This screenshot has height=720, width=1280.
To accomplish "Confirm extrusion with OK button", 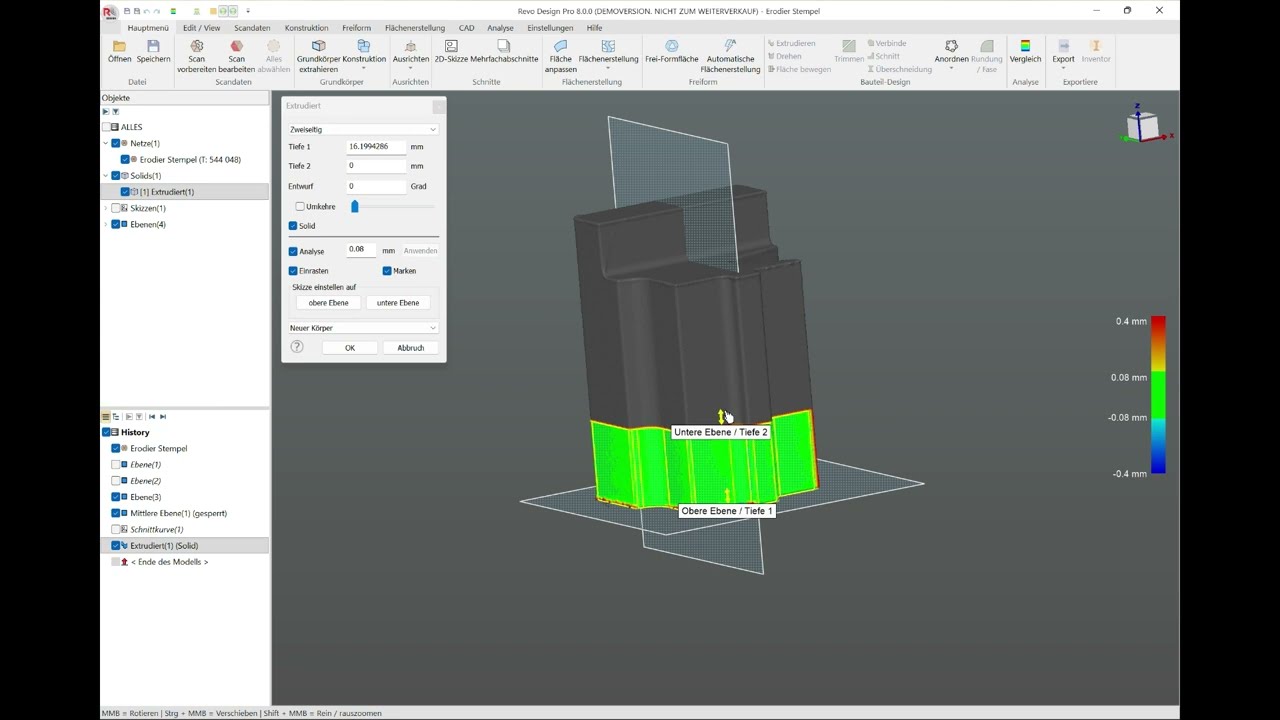I will click(350, 348).
